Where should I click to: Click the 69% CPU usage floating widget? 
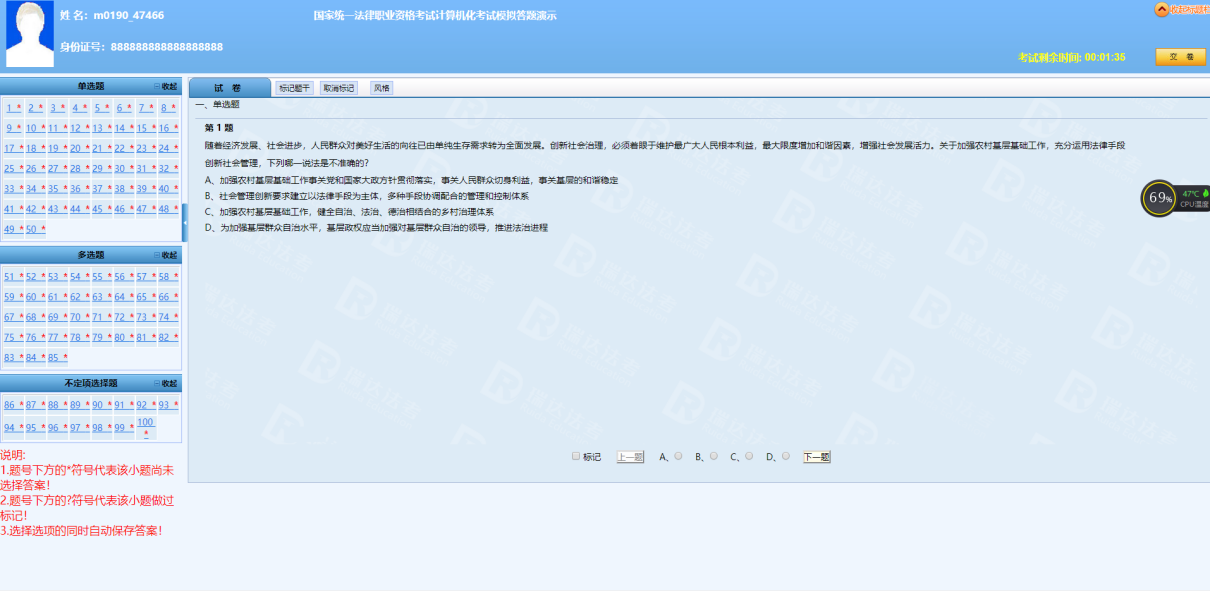(1159, 198)
